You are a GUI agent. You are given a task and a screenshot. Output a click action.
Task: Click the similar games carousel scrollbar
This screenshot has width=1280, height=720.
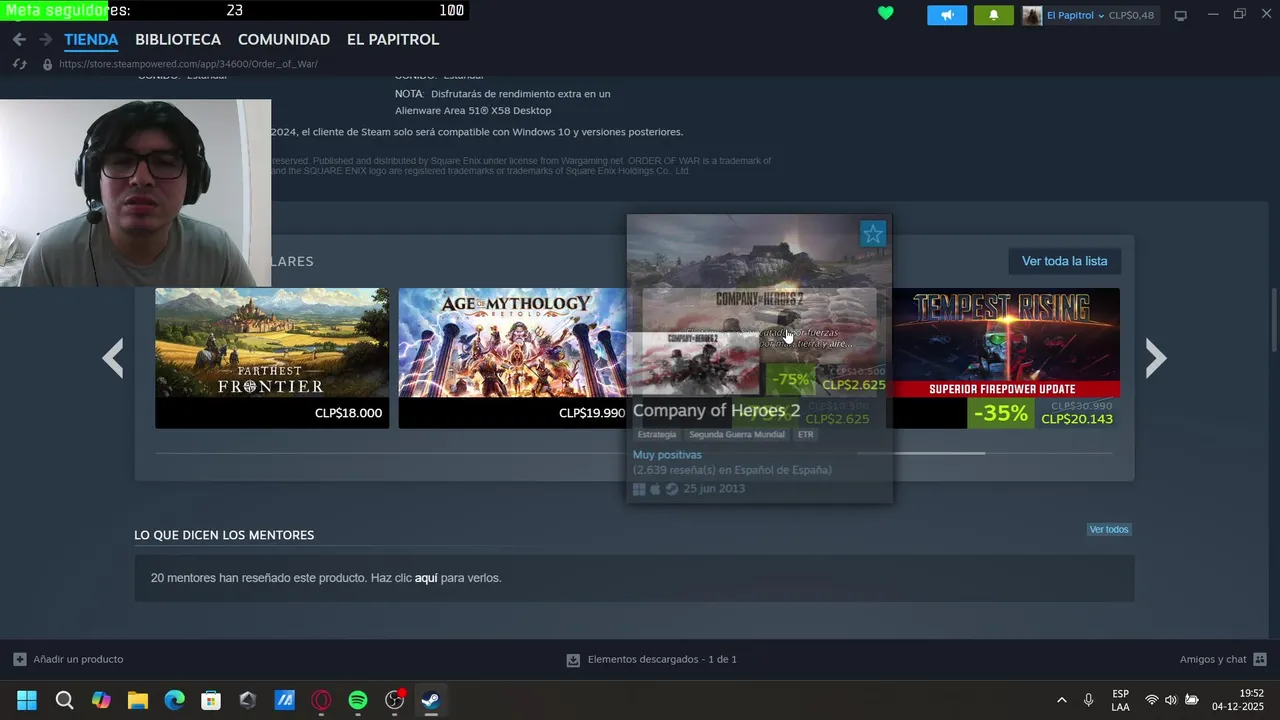921,453
